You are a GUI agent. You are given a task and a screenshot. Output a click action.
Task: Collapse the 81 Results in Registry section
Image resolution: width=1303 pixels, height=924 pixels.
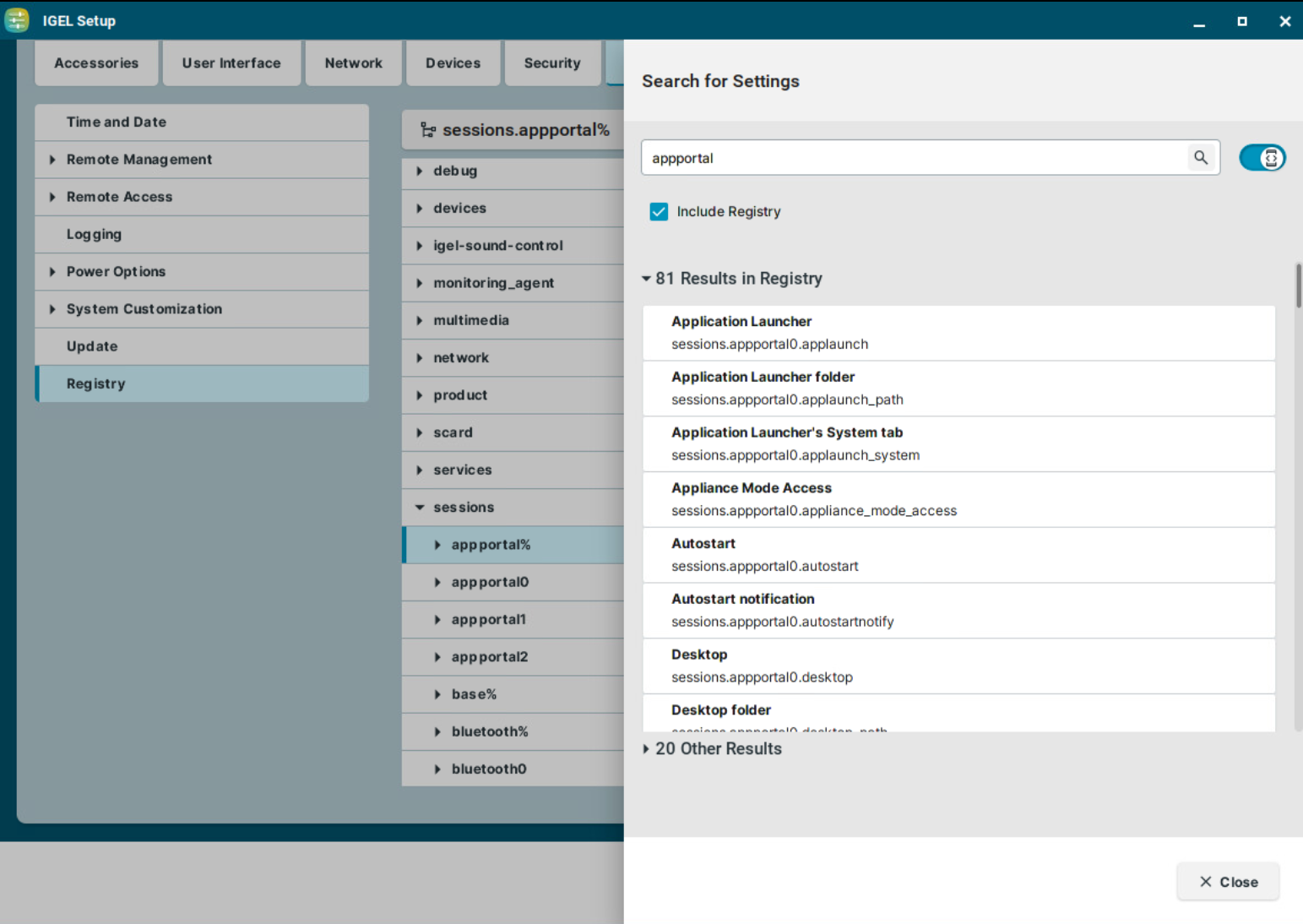click(x=646, y=279)
